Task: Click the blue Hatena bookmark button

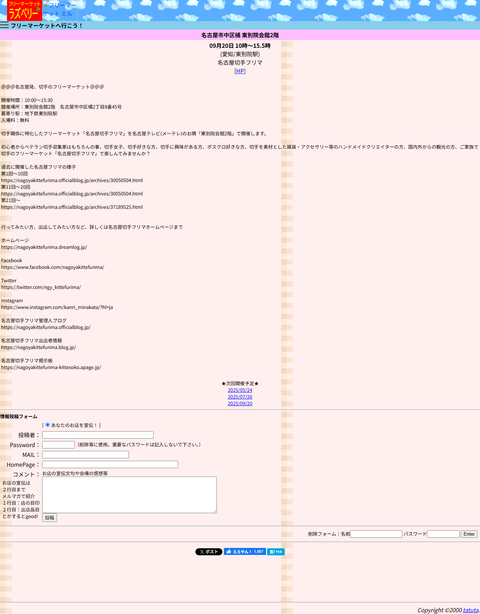Action: point(276,551)
